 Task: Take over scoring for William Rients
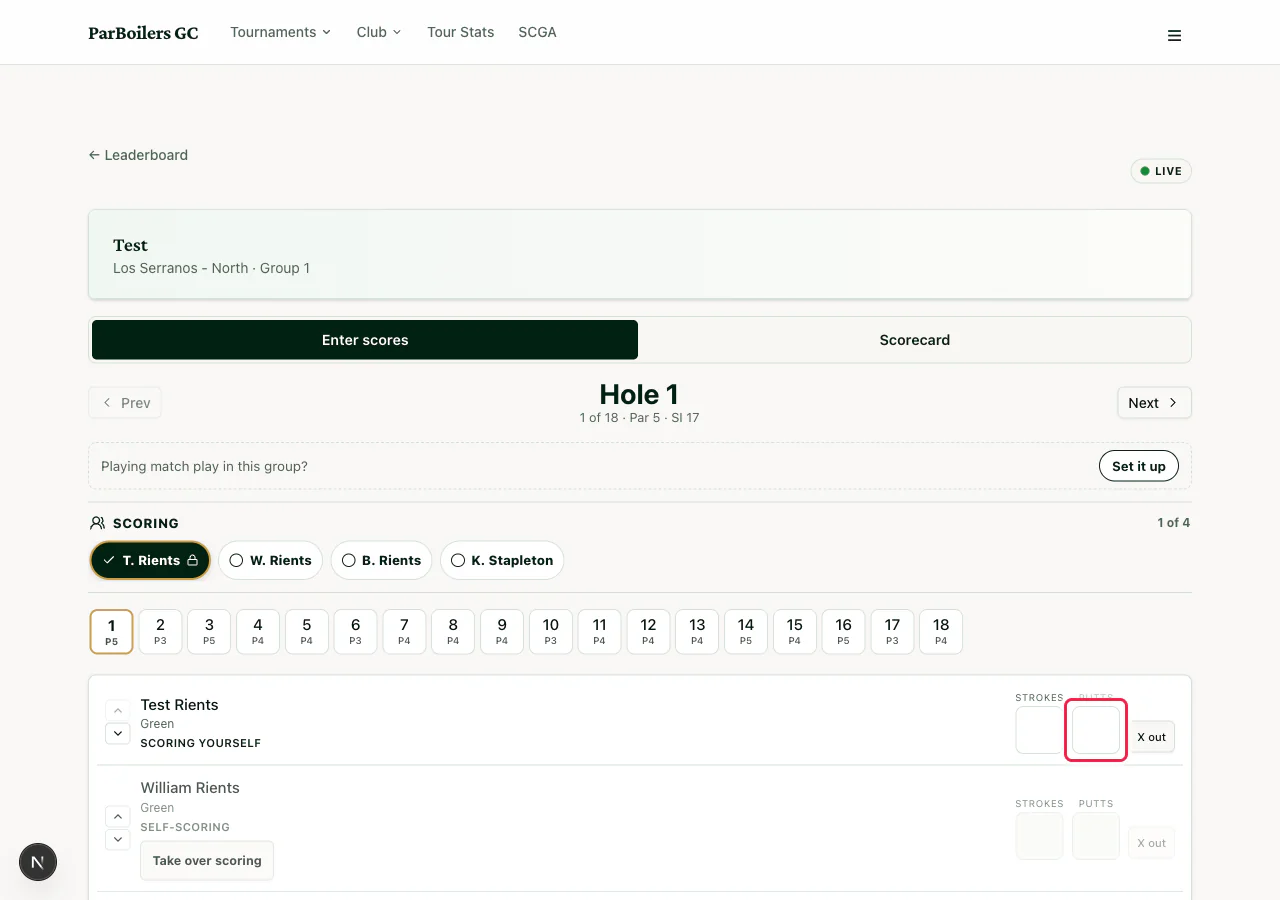pyautogui.click(x=207, y=860)
